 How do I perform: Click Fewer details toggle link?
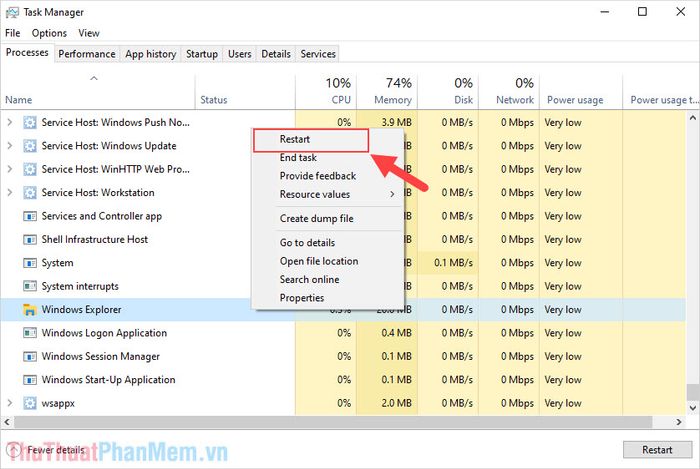pyautogui.click(x=48, y=450)
